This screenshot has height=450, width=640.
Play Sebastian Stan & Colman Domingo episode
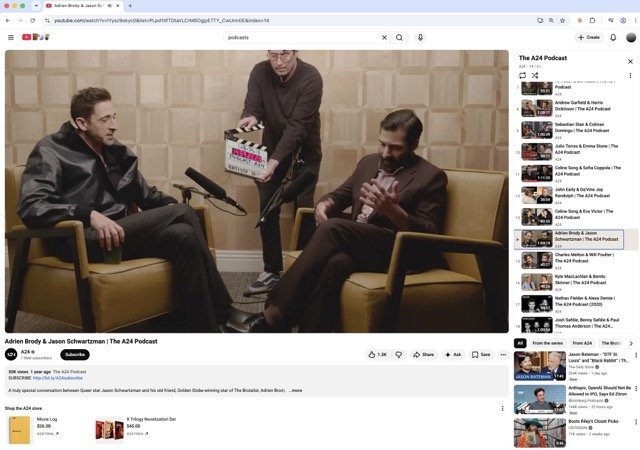(x=571, y=131)
